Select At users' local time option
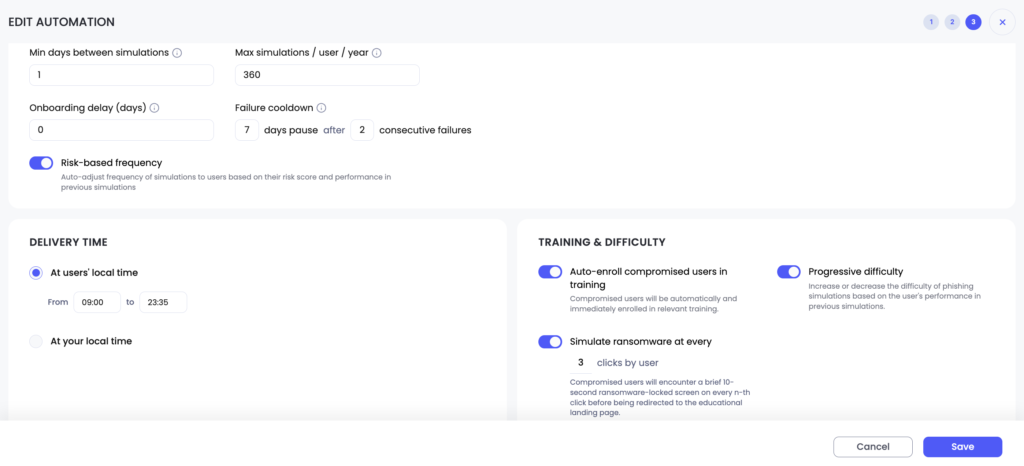The height and width of the screenshot is (466, 1024). tap(36, 272)
